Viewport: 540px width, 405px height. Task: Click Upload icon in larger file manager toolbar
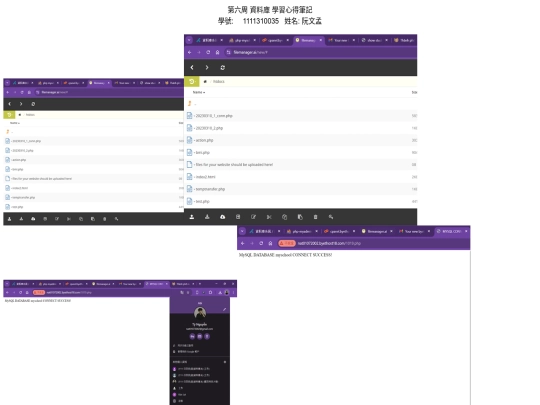[x=192, y=217]
